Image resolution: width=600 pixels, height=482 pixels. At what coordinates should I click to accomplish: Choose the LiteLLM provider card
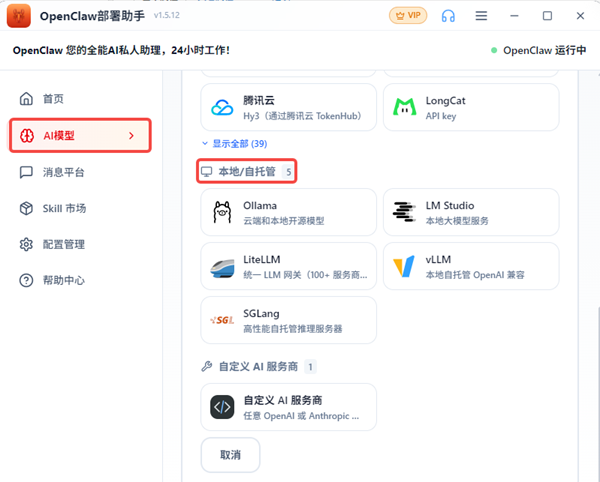(x=289, y=266)
